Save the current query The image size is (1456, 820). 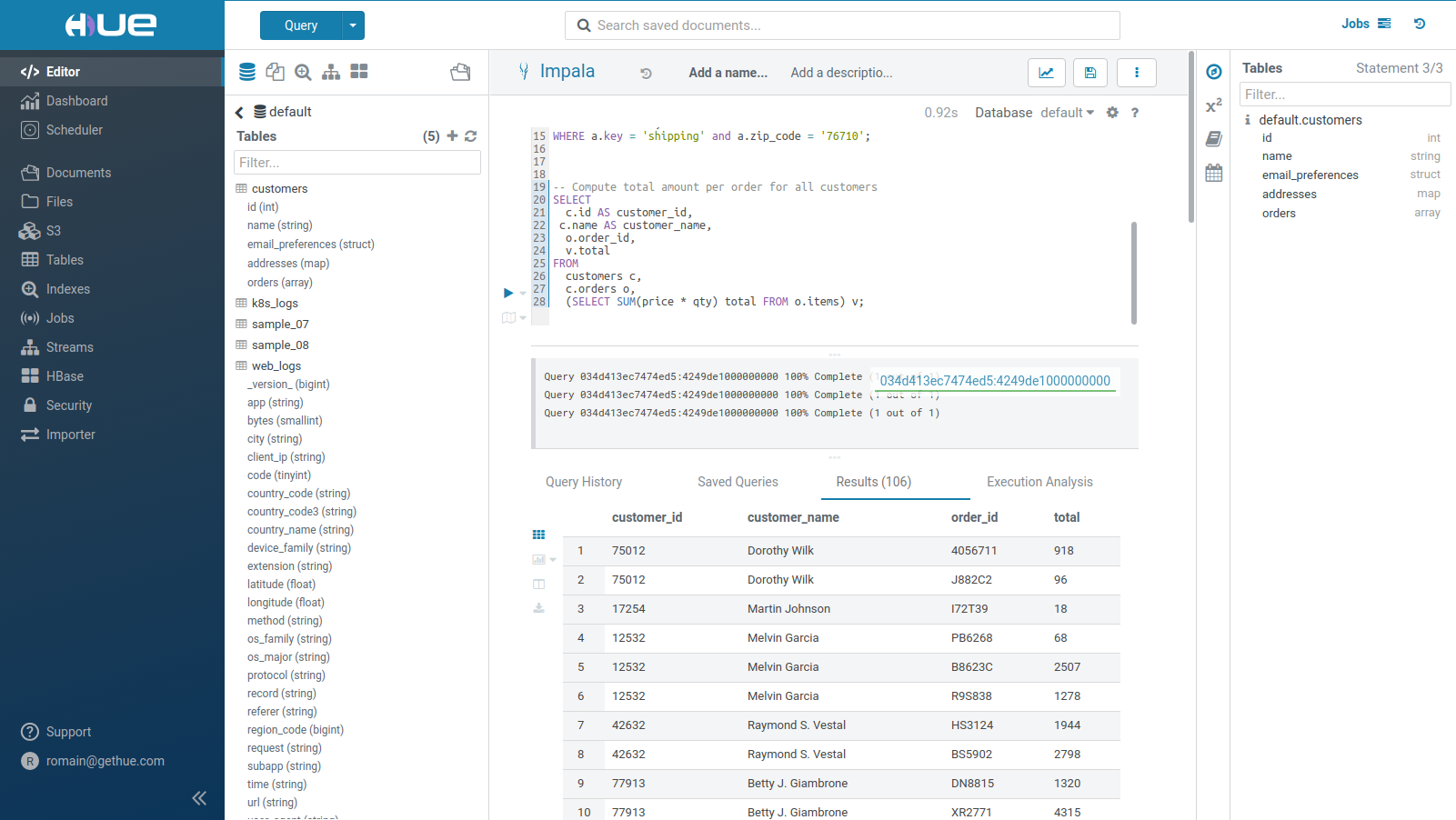pos(1090,72)
